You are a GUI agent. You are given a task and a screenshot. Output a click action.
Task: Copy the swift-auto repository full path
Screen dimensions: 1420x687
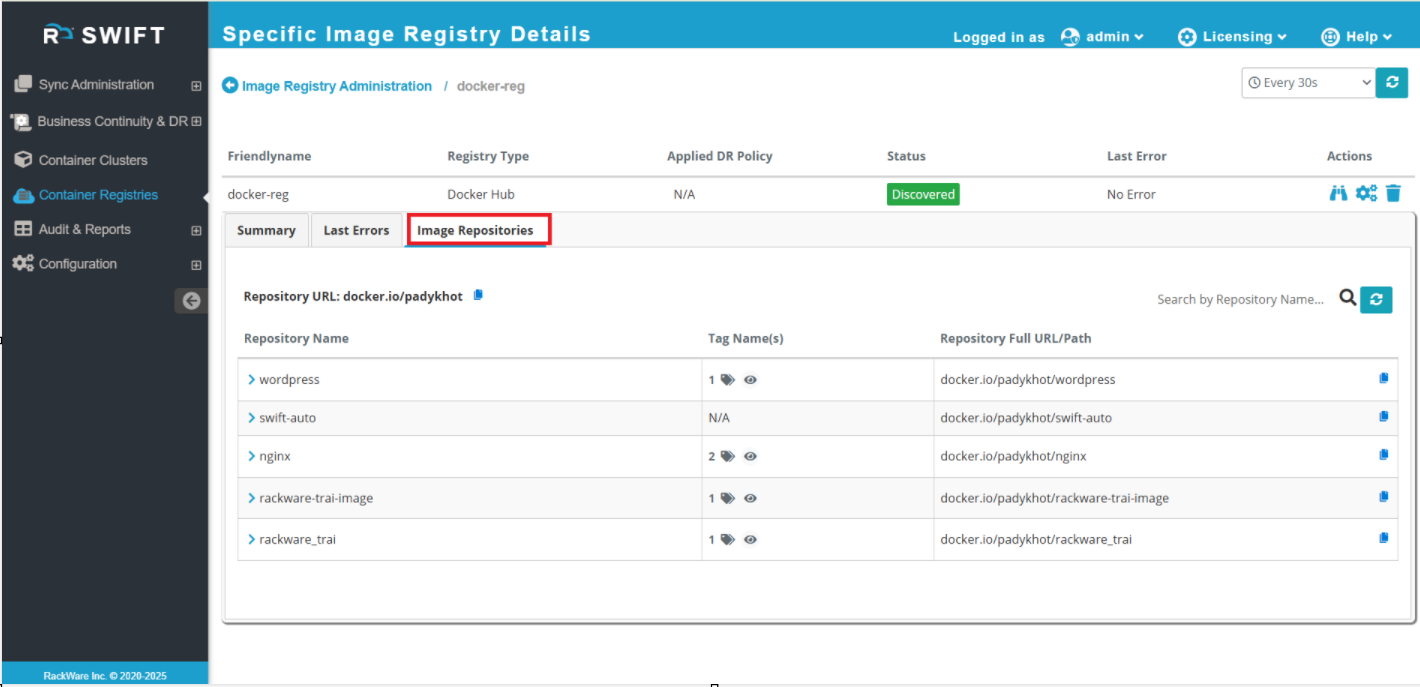tap(1384, 417)
